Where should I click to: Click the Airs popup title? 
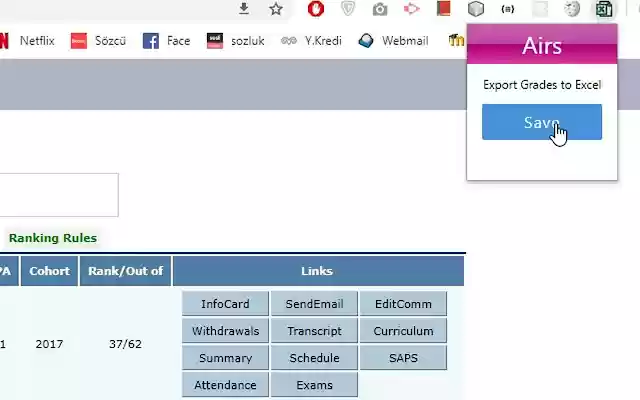(x=542, y=45)
